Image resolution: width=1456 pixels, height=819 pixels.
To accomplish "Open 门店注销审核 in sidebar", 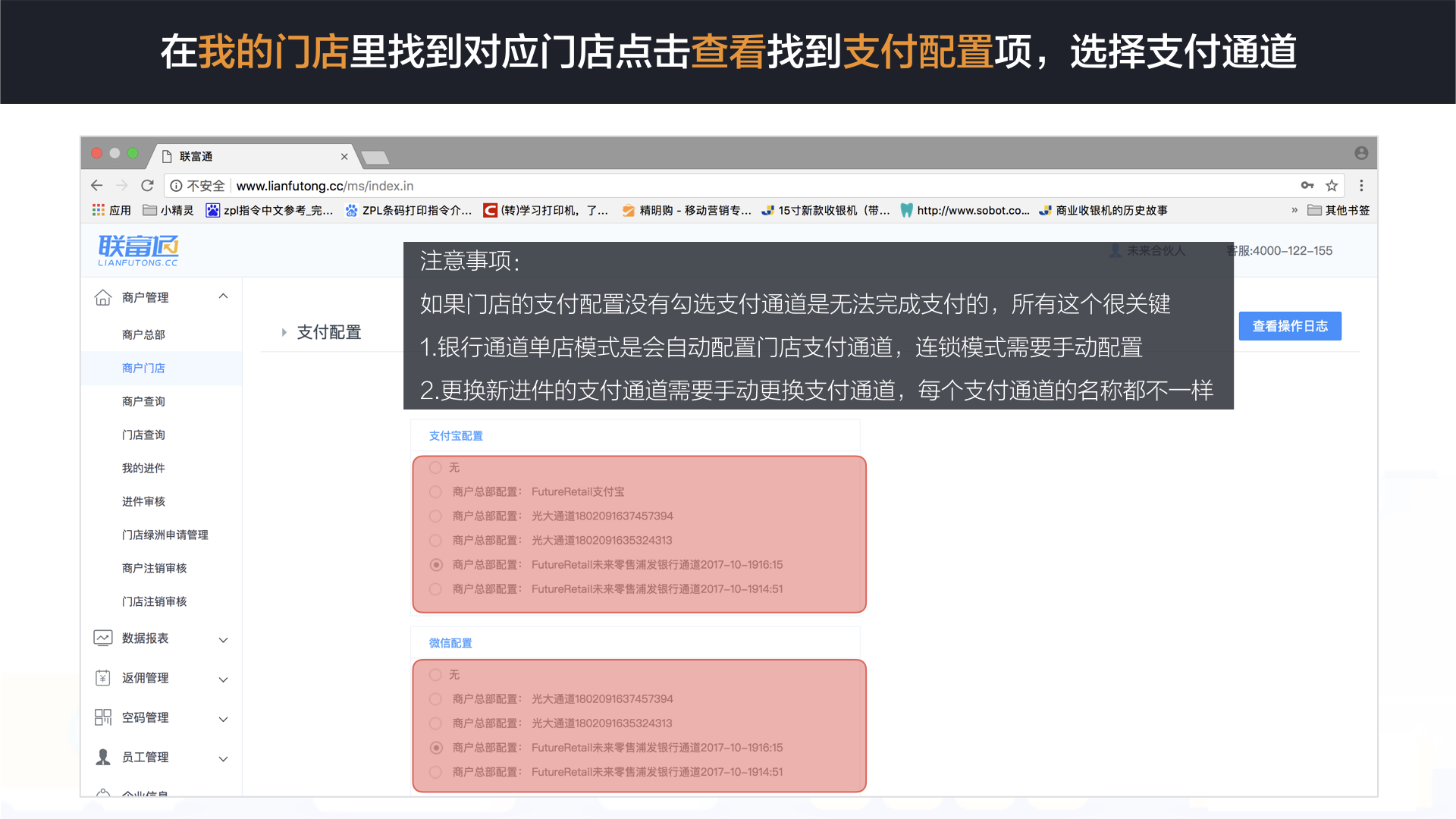I will pyautogui.click(x=154, y=601).
